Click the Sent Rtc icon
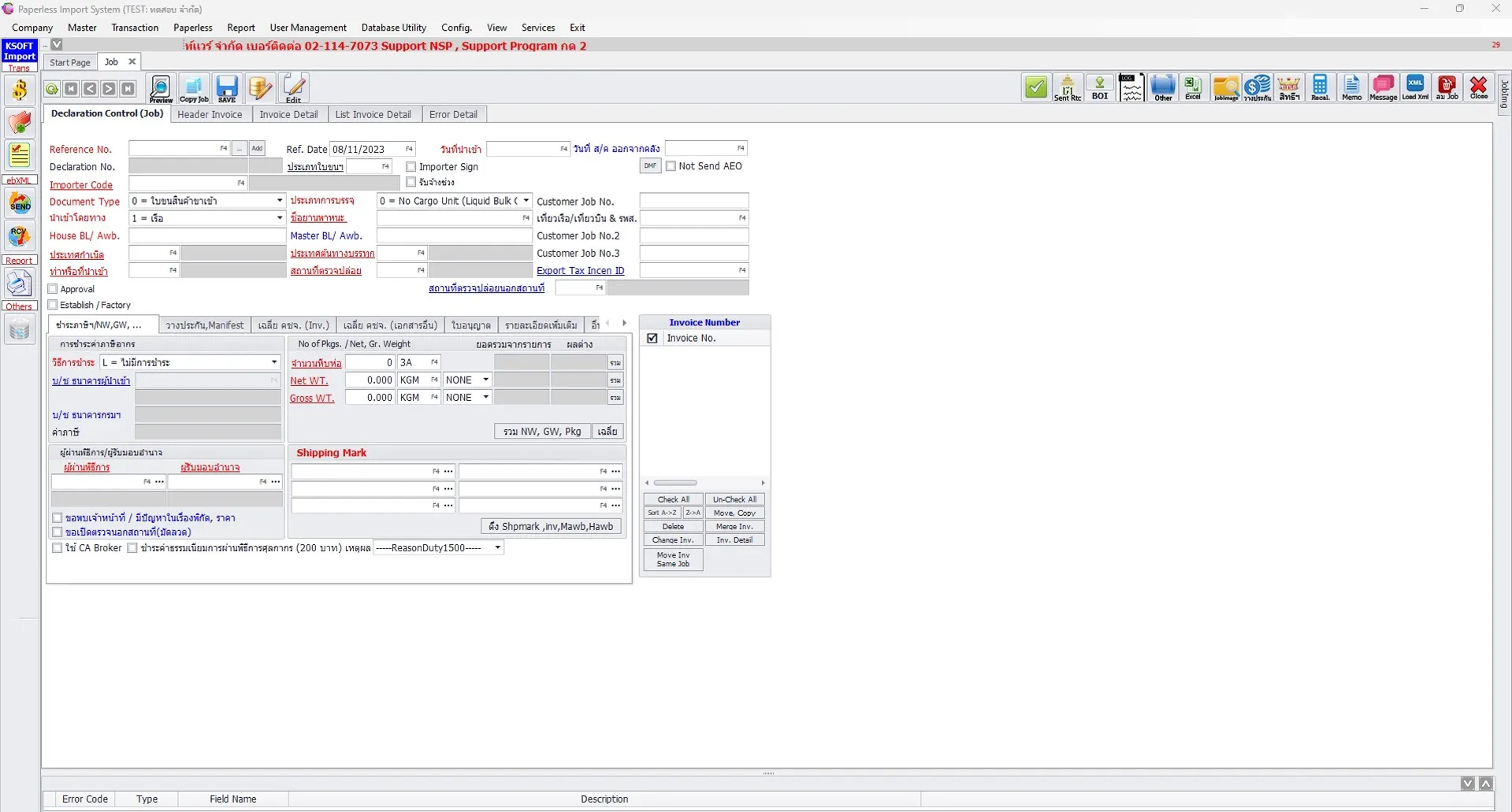 (1068, 88)
